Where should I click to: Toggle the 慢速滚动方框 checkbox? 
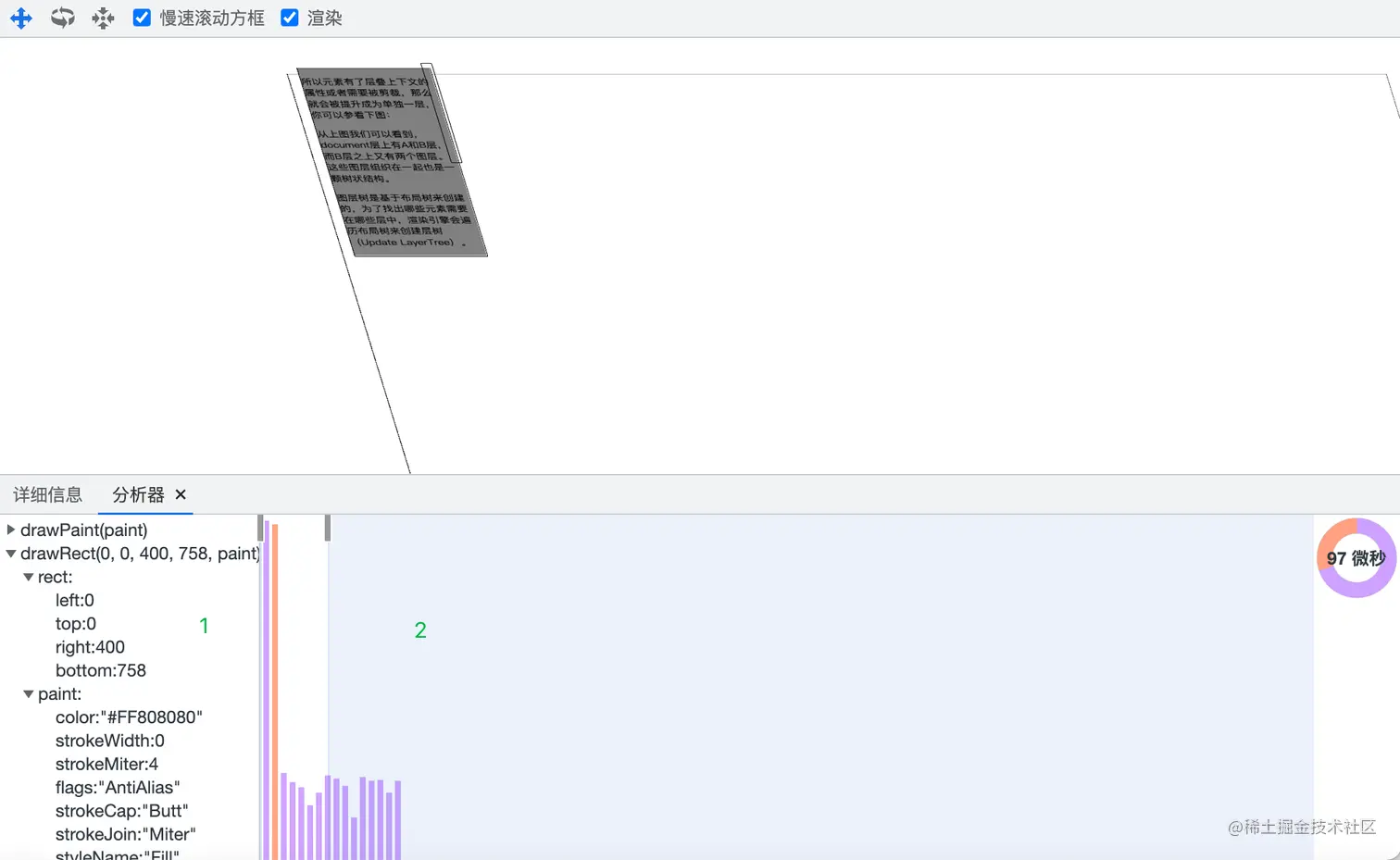pyautogui.click(x=142, y=18)
